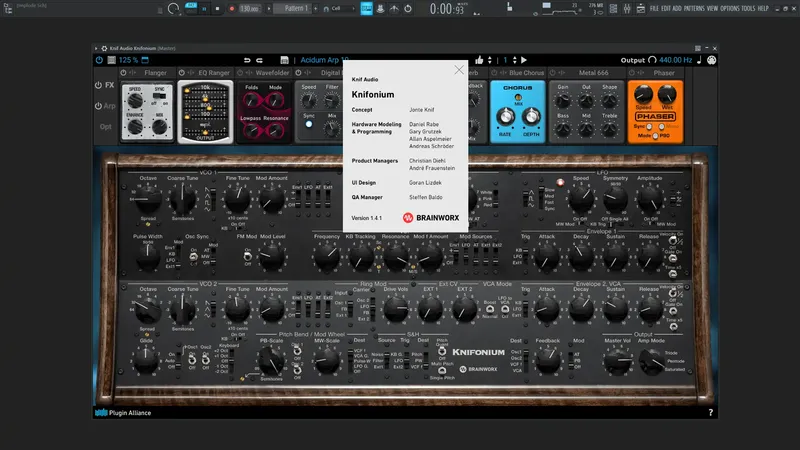Toggle the Wavefolder effect power
This screenshot has height=450, width=800.
click(x=240, y=73)
